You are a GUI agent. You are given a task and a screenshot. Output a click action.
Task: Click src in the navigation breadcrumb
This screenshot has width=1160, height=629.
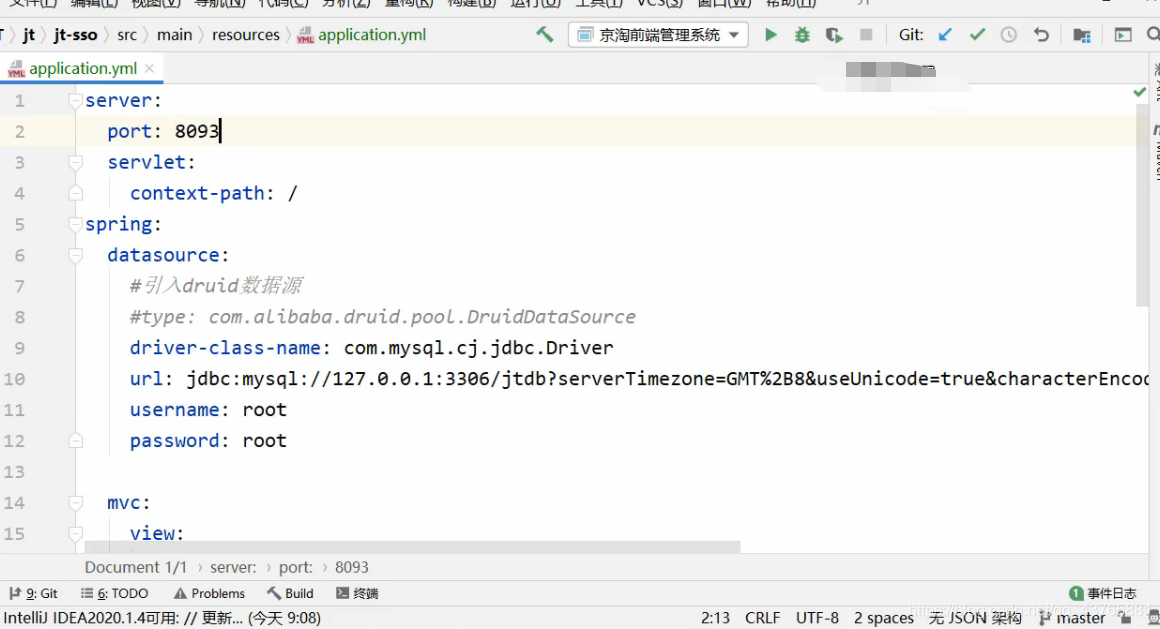pyautogui.click(x=127, y=35)
